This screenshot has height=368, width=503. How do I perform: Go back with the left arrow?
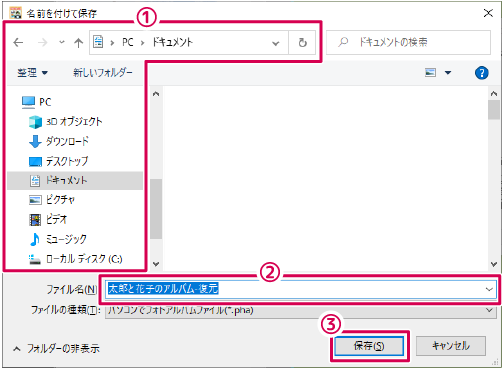(x=18, y=42)
